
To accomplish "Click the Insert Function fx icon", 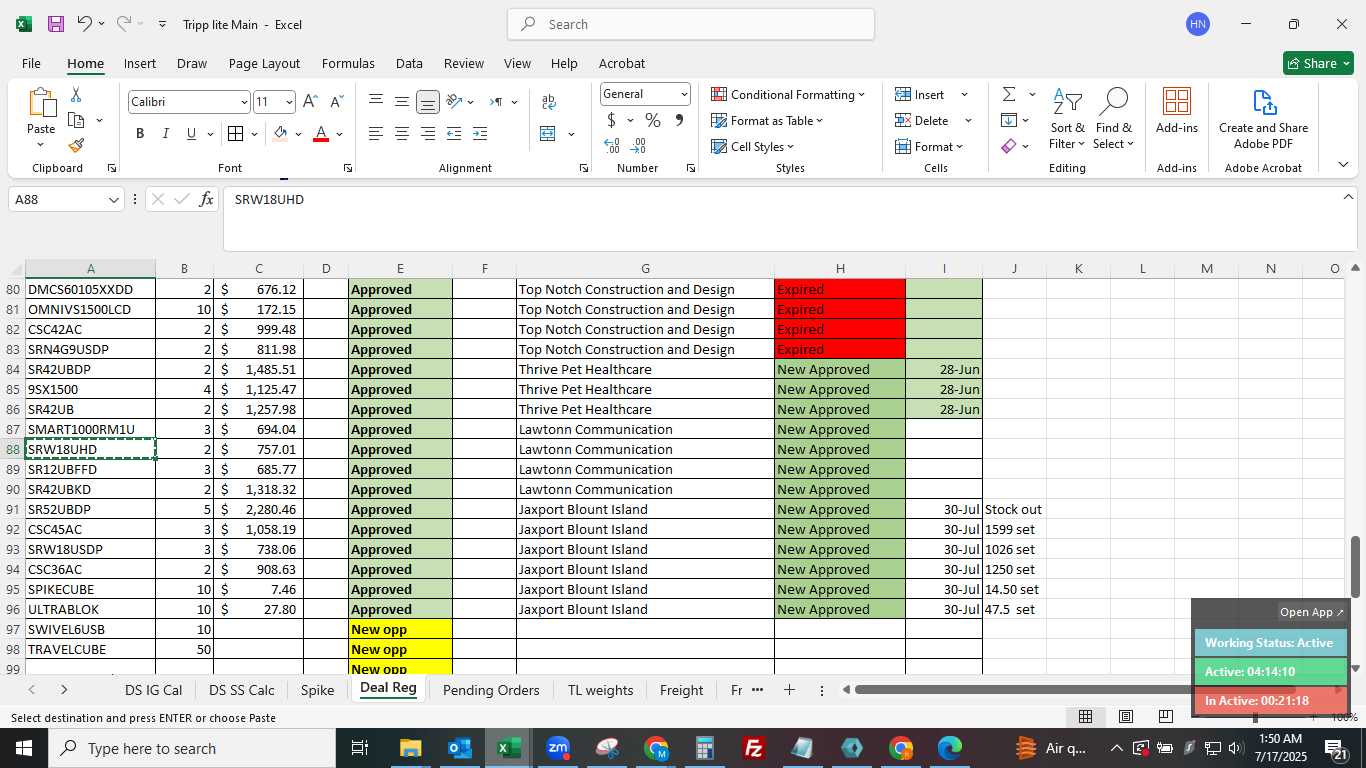I will (206, 199).
